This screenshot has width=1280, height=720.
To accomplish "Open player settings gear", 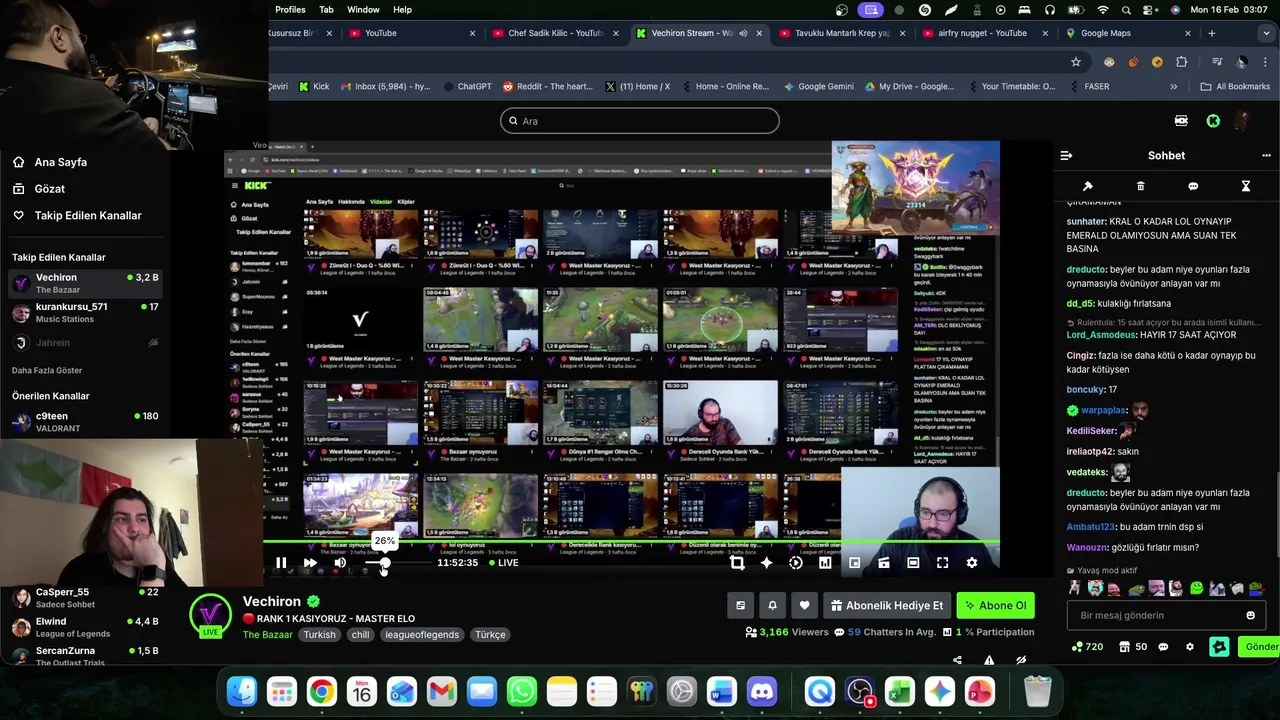I will tap(971, 563).
